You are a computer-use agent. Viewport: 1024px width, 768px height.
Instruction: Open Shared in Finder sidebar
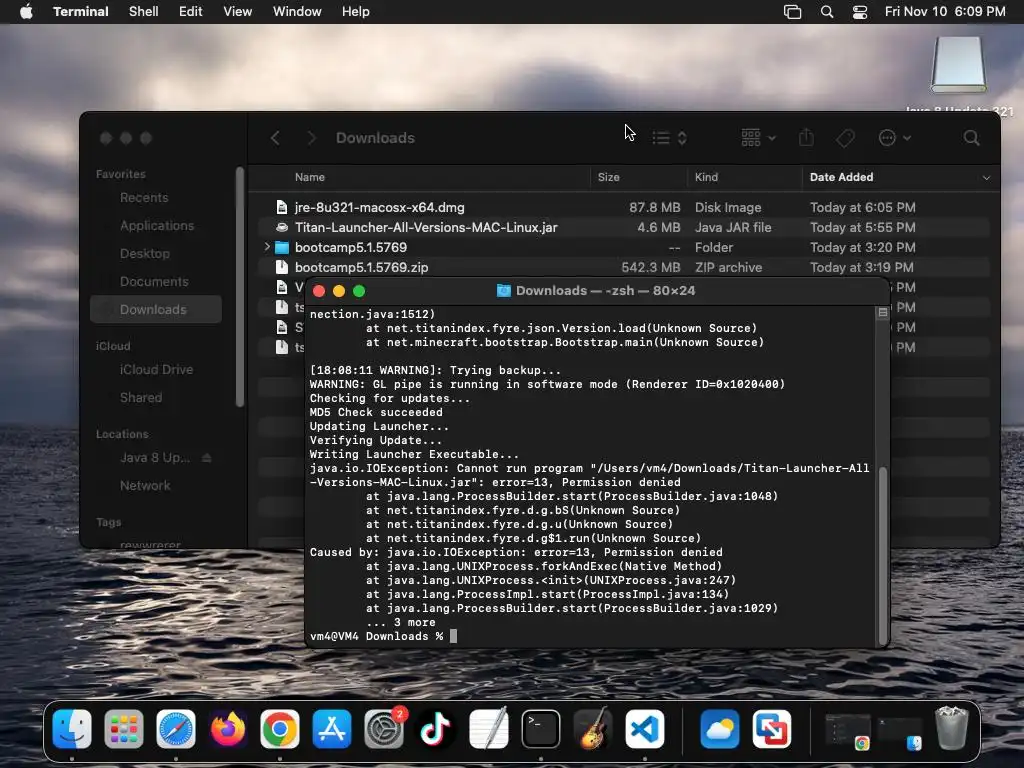[x=140, y=398]
